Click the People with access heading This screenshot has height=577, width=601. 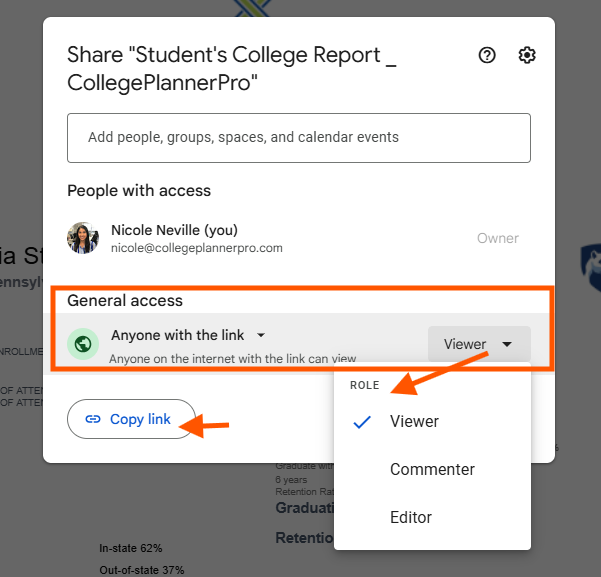(x=139, y=190)
